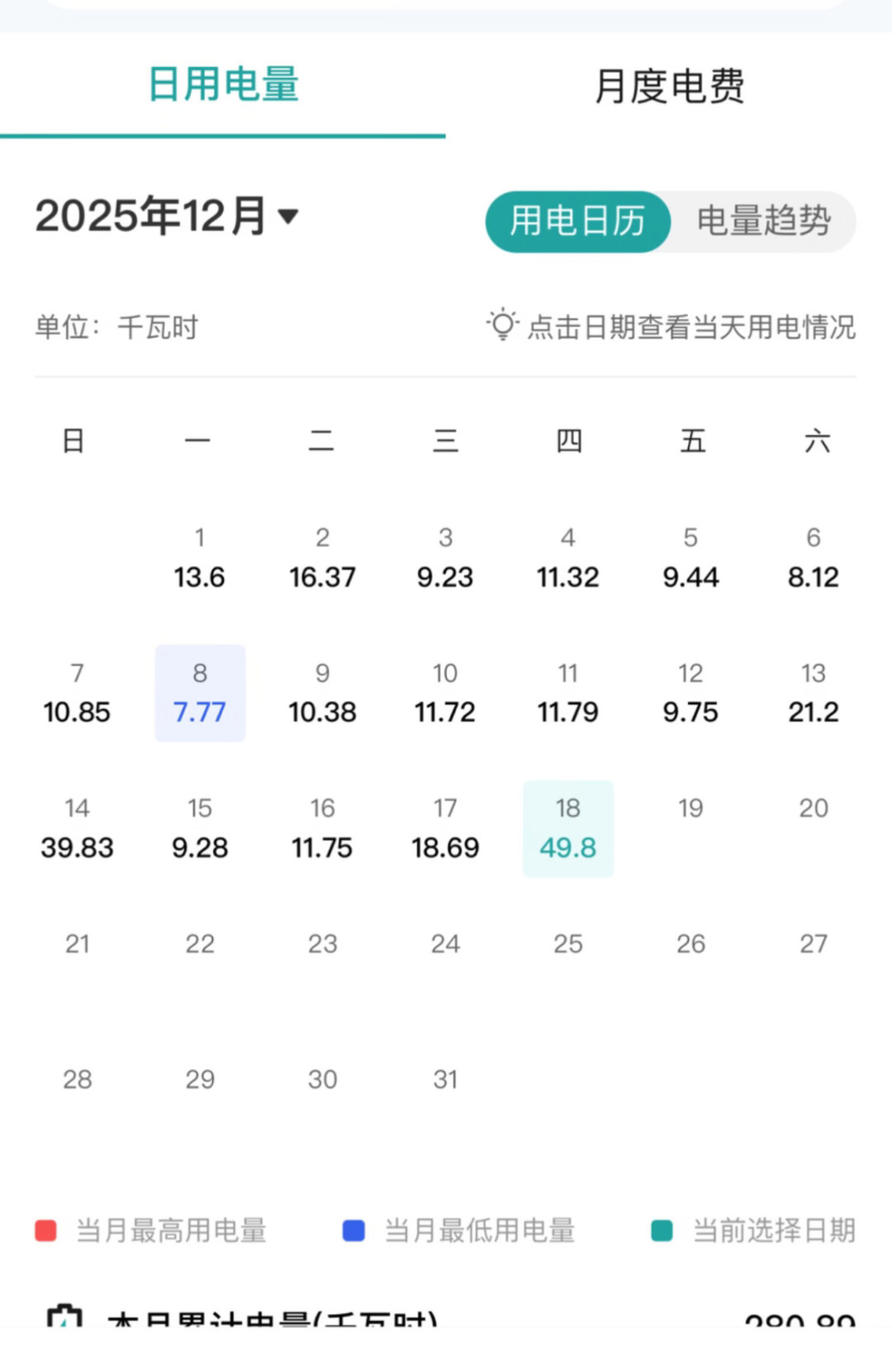Tap green 当前选择日期 legend swatch
The height and width of the screenshot is (1372, 892).
pyautogui.click(x=662, y=1231)
